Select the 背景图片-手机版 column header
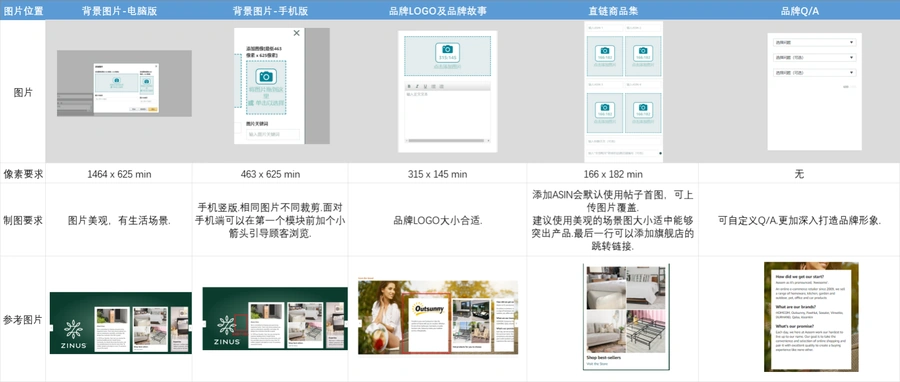Screen dimensions: 900x382 point(270,10)
